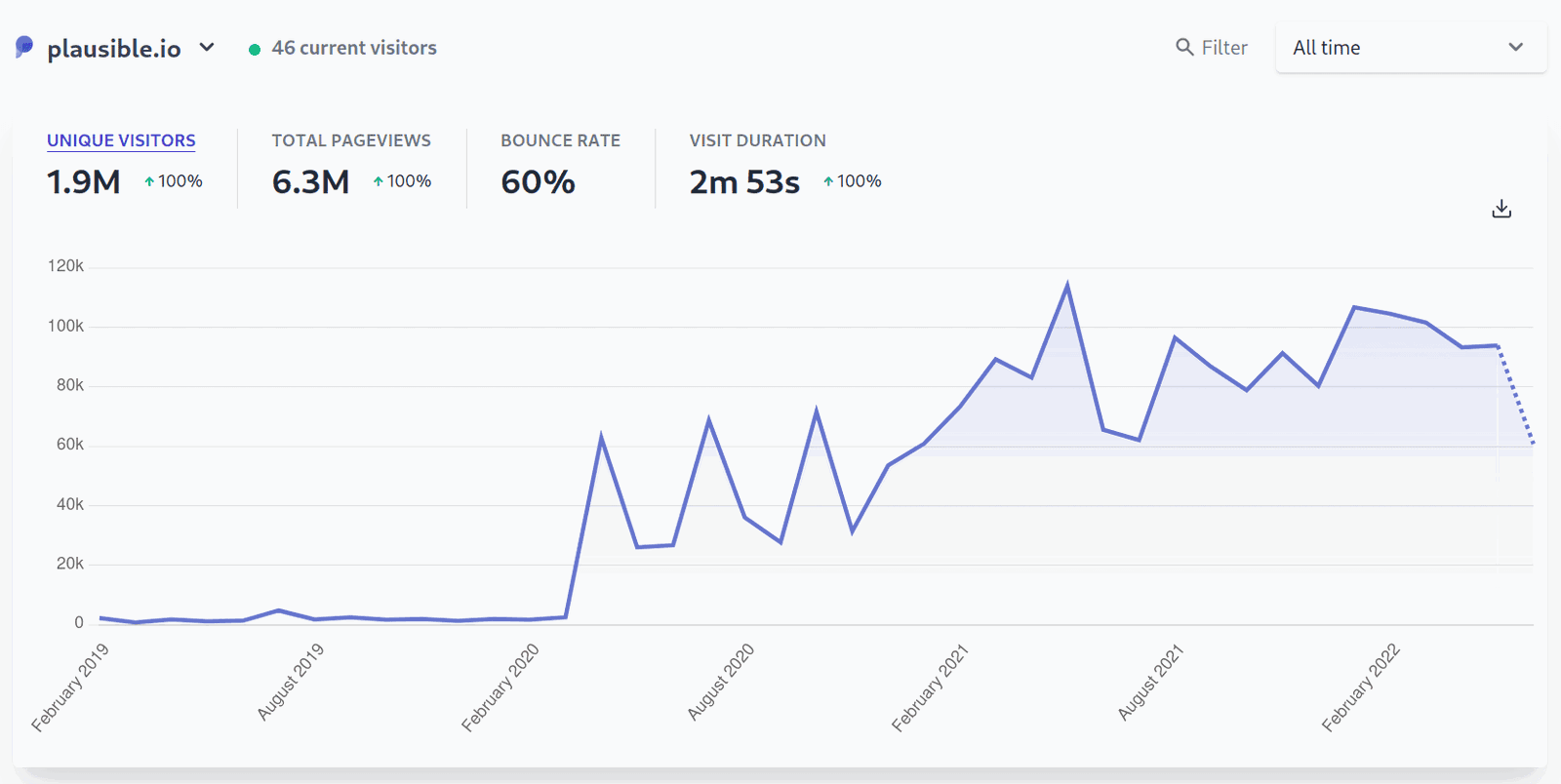
Task: Click the up arrow beside visit duration 100%
Action: tap(828, 181)
